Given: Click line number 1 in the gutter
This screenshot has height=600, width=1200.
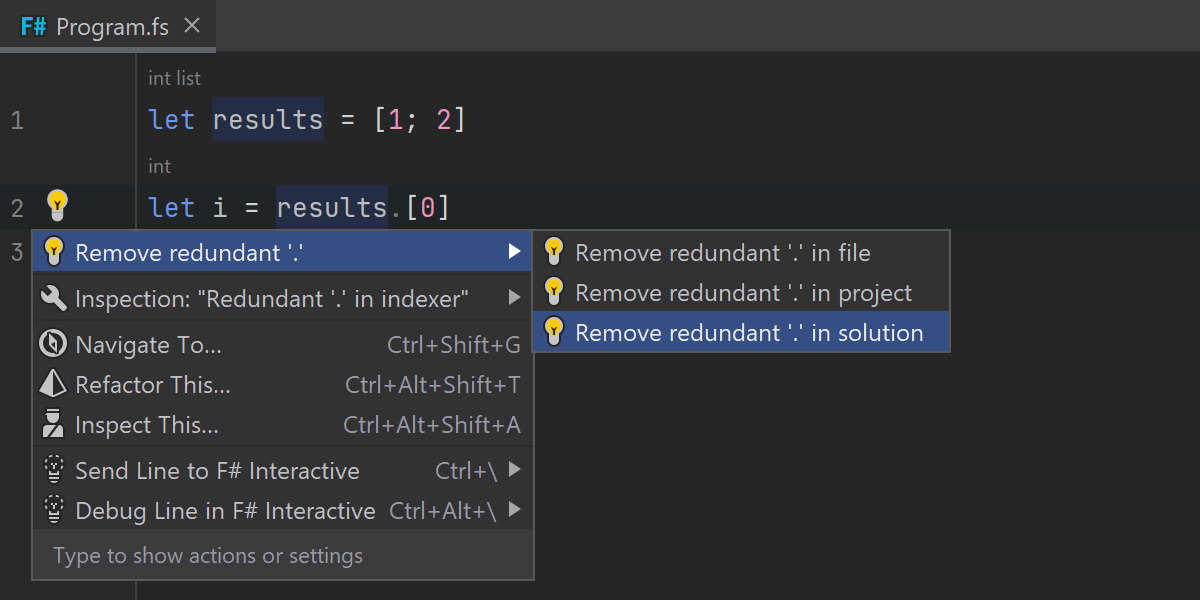Looking at the screenshot, I should point(17,121).
